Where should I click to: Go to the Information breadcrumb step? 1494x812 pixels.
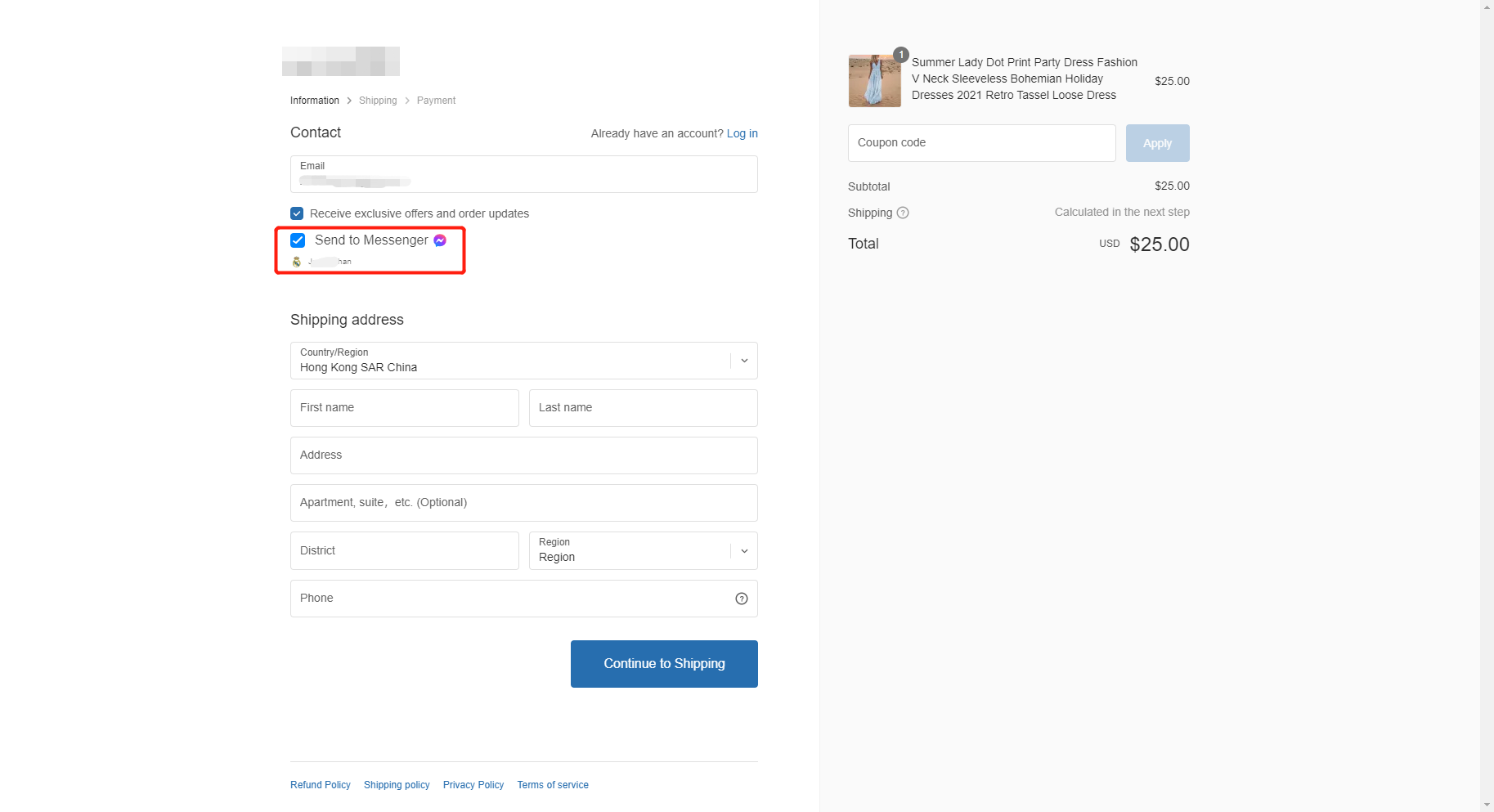coord(315,101)
